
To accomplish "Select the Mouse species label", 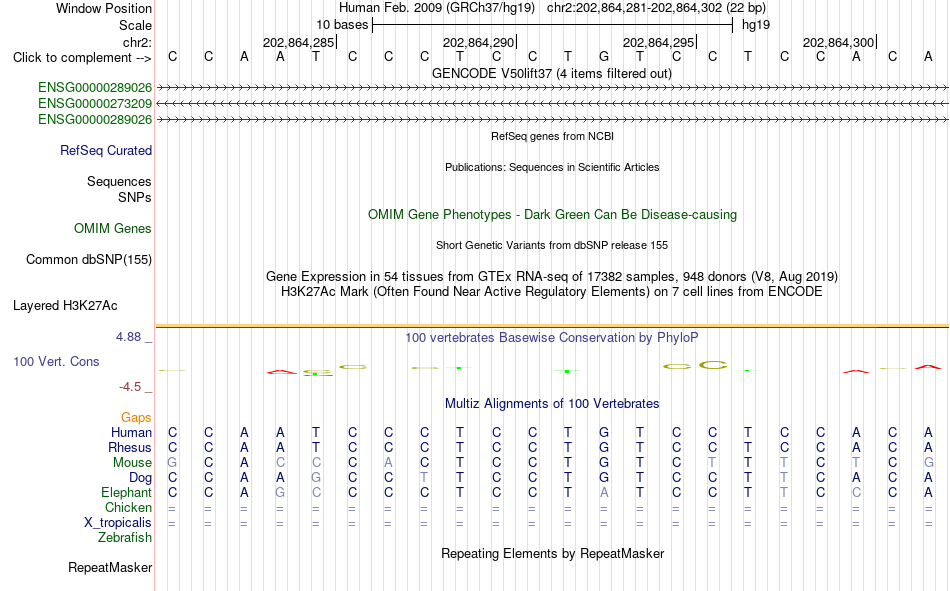I will 132,462.
